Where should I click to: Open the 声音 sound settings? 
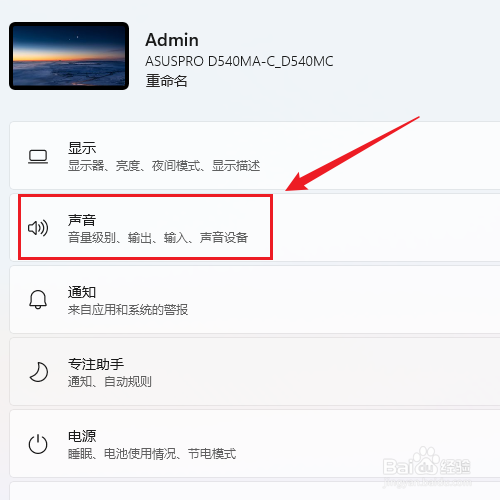coord(255,228)
